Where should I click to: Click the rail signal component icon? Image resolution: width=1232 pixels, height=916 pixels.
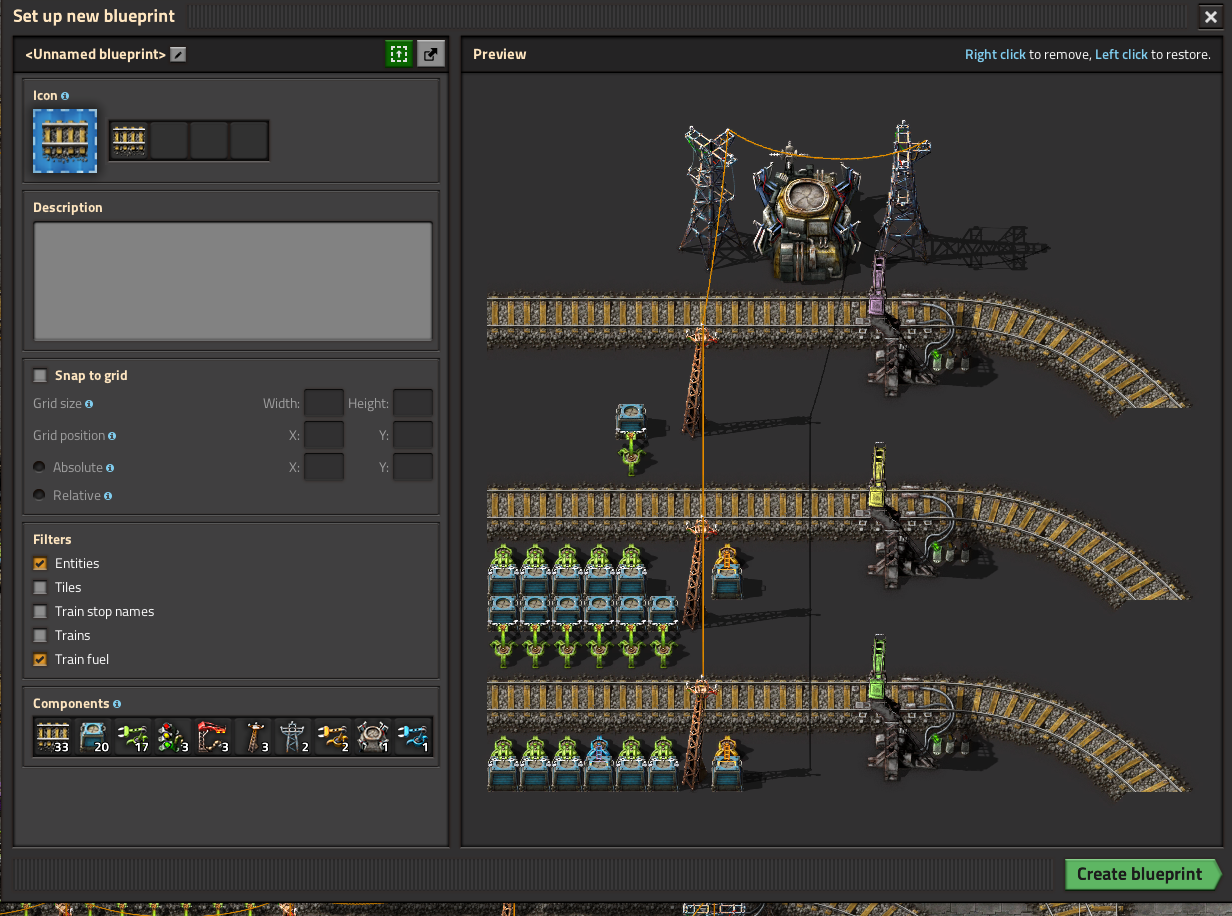pyautogui.click(x=174, y=737)
